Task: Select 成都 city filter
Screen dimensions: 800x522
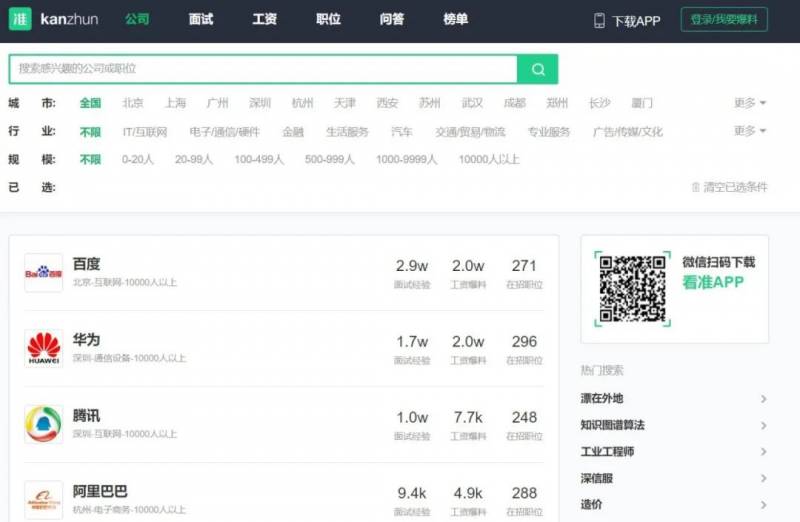Action: pyautogui.click(x=515, y=103)
